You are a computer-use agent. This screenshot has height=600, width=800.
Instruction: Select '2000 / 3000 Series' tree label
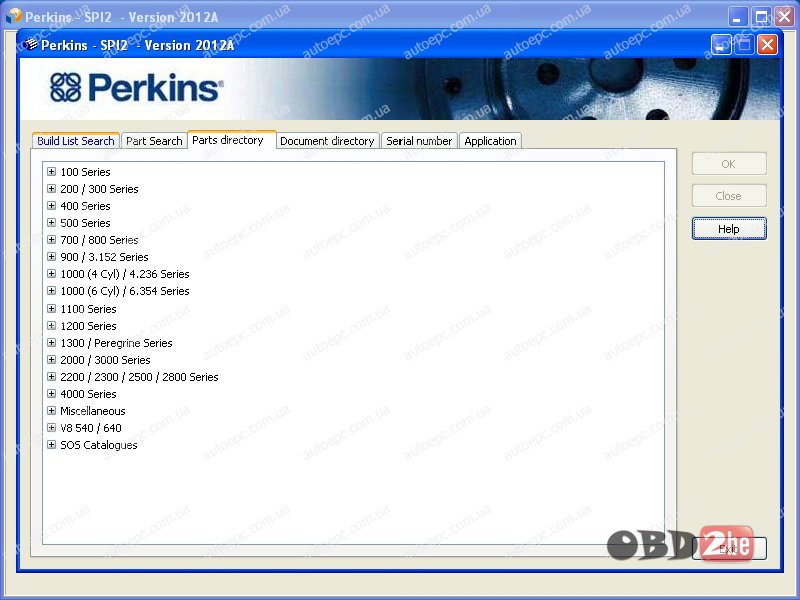[x=105, y=360]
